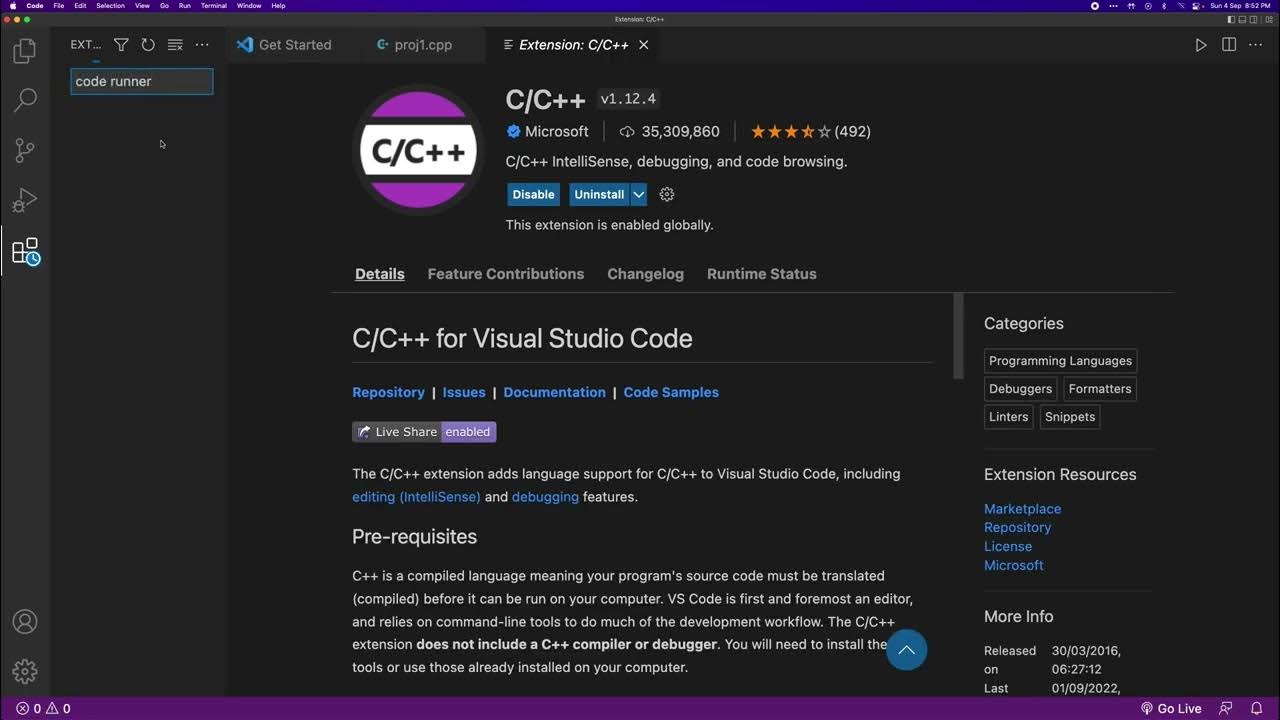Click the install count download icon
The width and height of the screenshot is (1280, 720).
pyautogui.click(x=627, y=132)
